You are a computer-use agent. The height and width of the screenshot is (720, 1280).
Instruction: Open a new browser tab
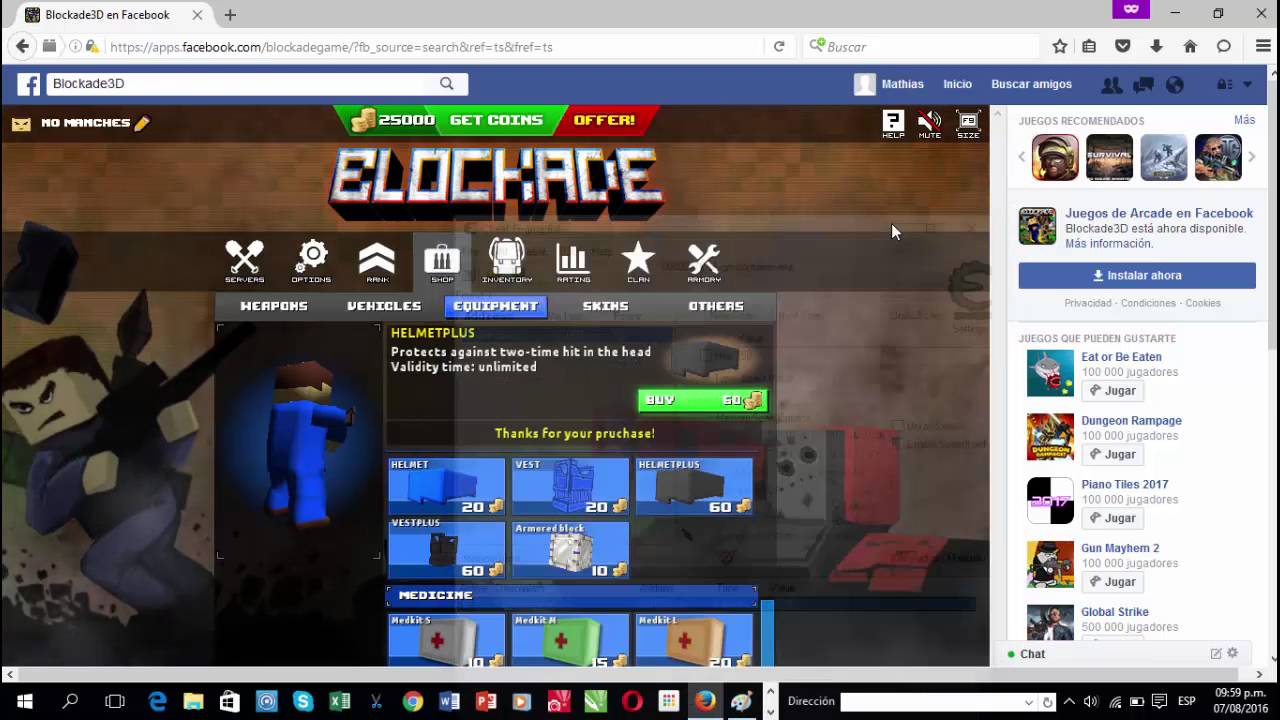click(230, 15)
